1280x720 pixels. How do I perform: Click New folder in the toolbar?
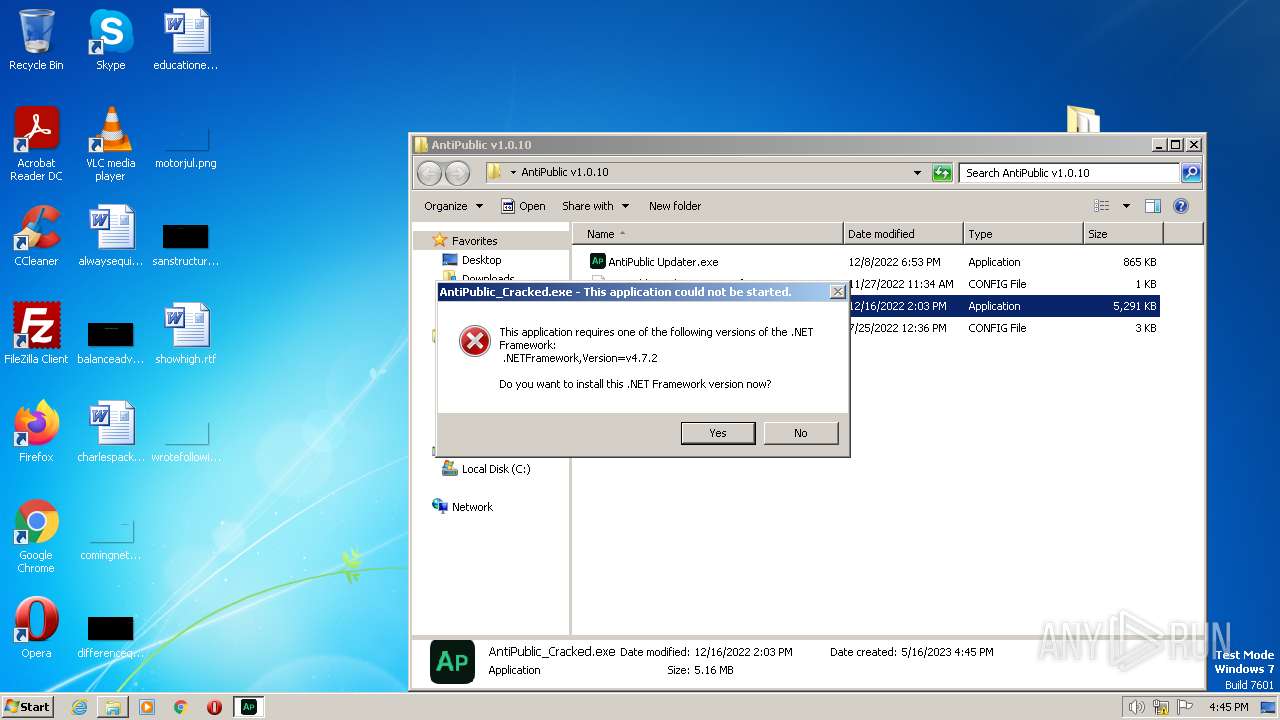[x=675, y=206]
